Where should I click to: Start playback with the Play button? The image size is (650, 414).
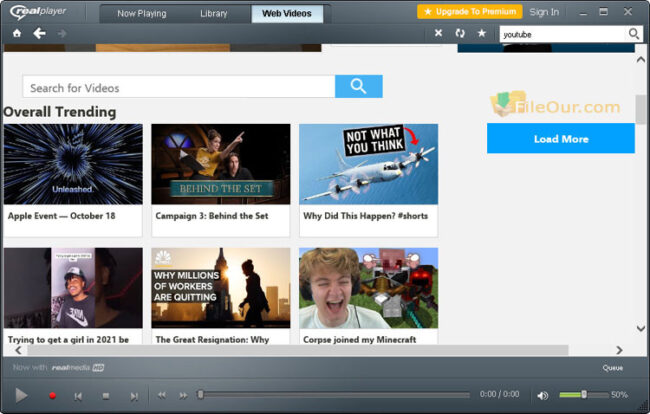(x=21, y=395)
